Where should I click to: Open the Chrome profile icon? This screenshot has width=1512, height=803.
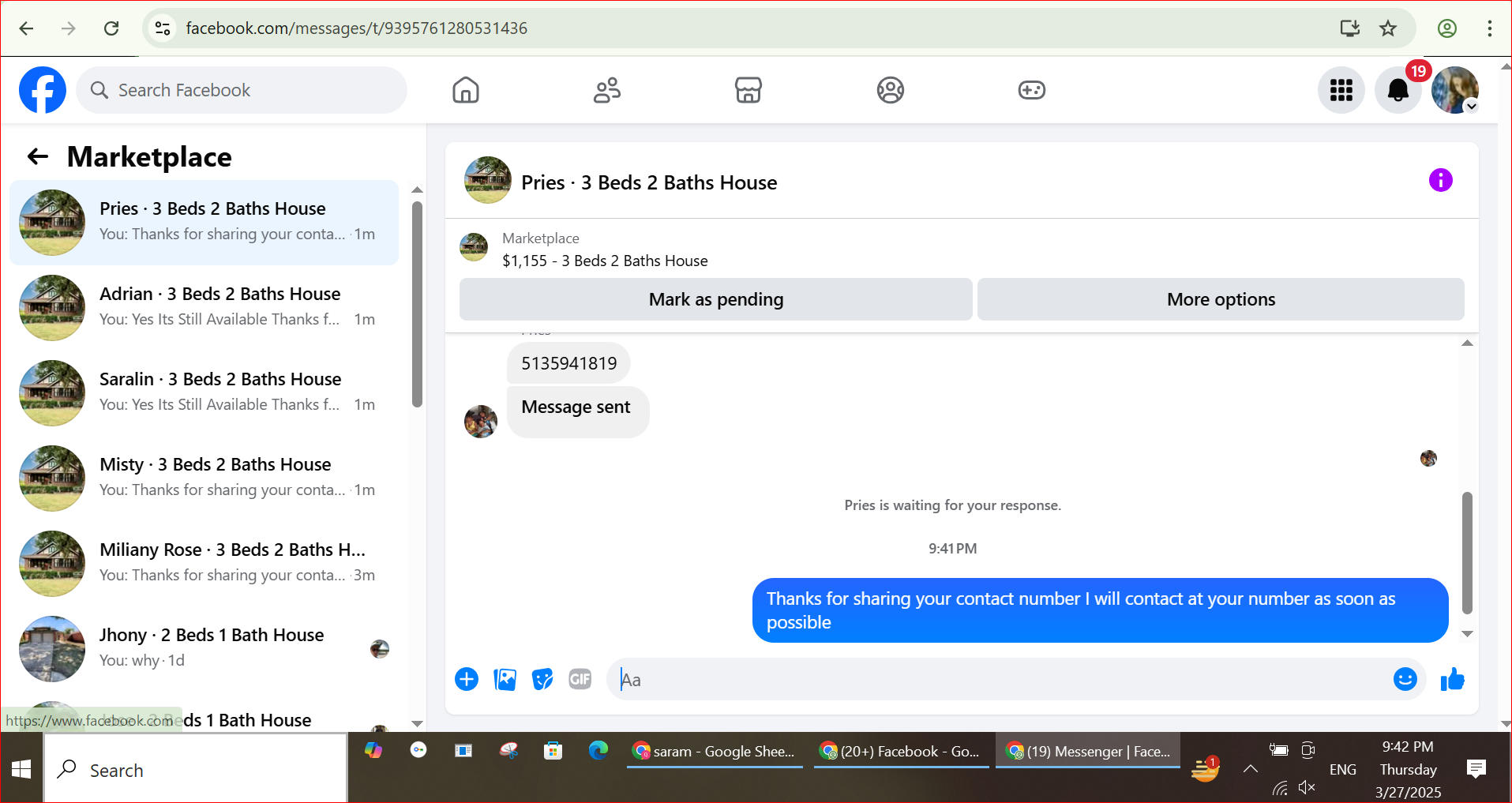(x=1447, y=28)
